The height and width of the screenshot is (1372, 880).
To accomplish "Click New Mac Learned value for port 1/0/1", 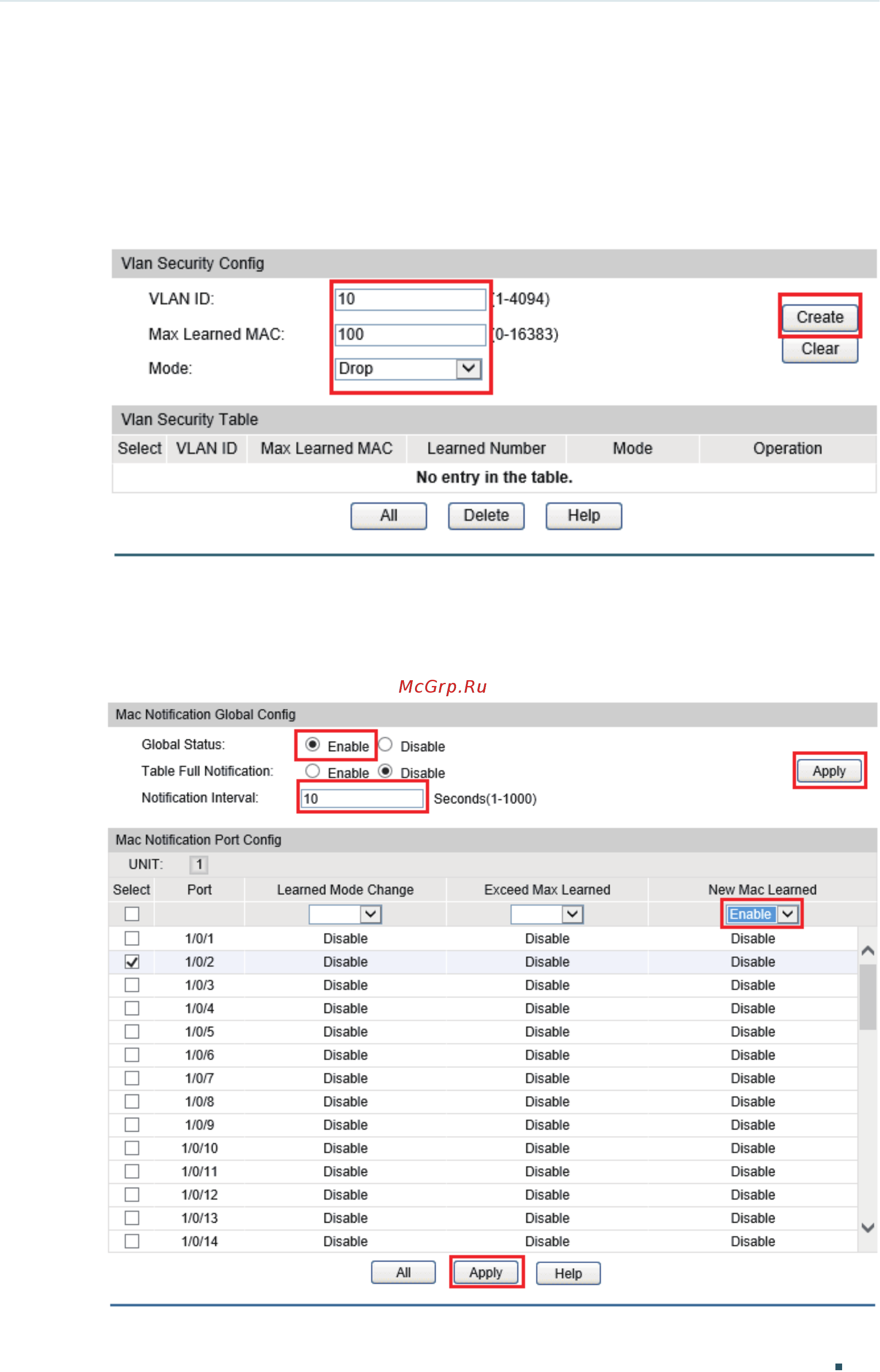I will pyautogui.click(x=753, y=938).
